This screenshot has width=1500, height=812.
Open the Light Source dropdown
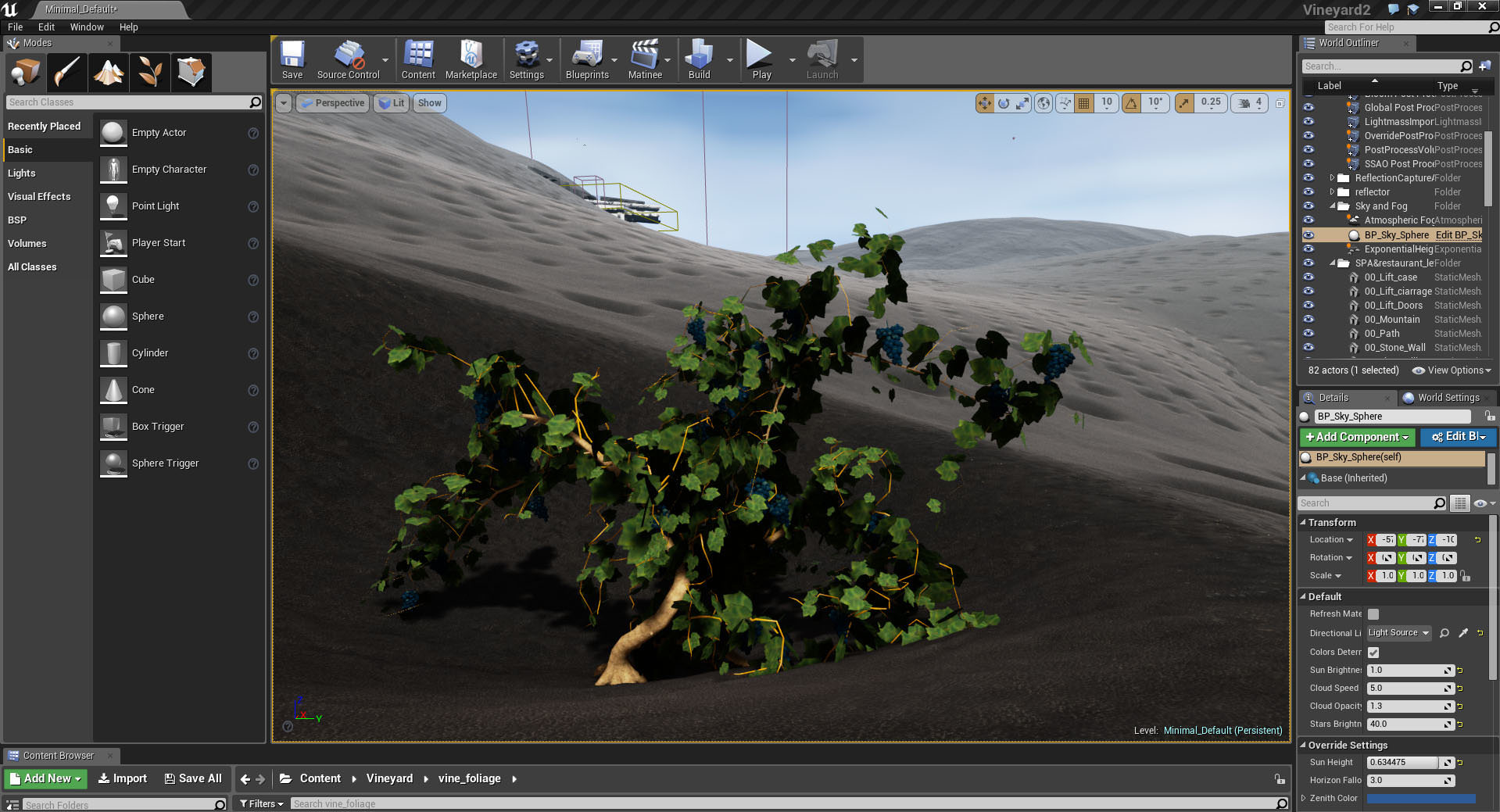pyautogui.click(x=1398, y=633)
